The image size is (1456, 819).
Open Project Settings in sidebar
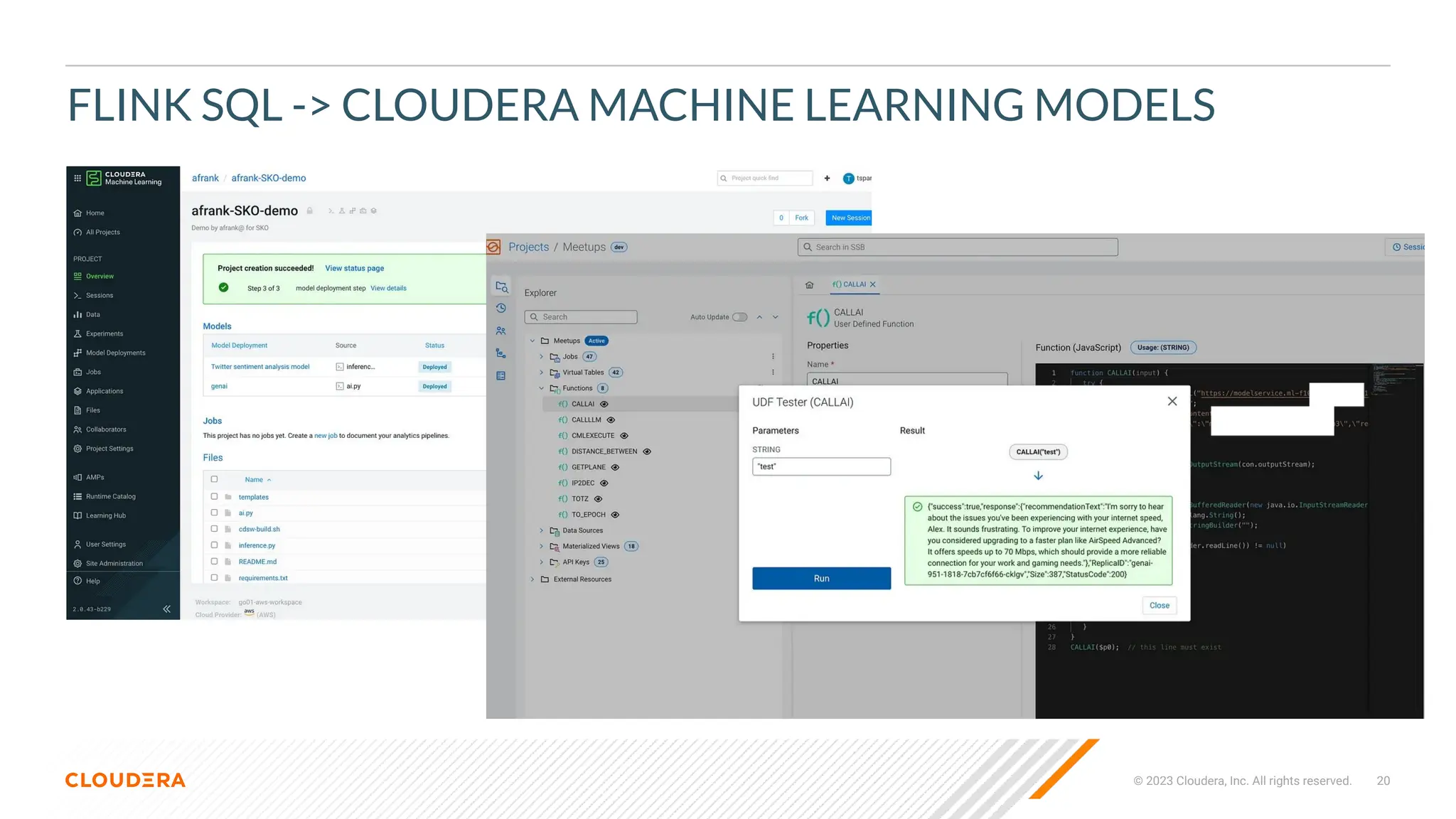point(103,449)
